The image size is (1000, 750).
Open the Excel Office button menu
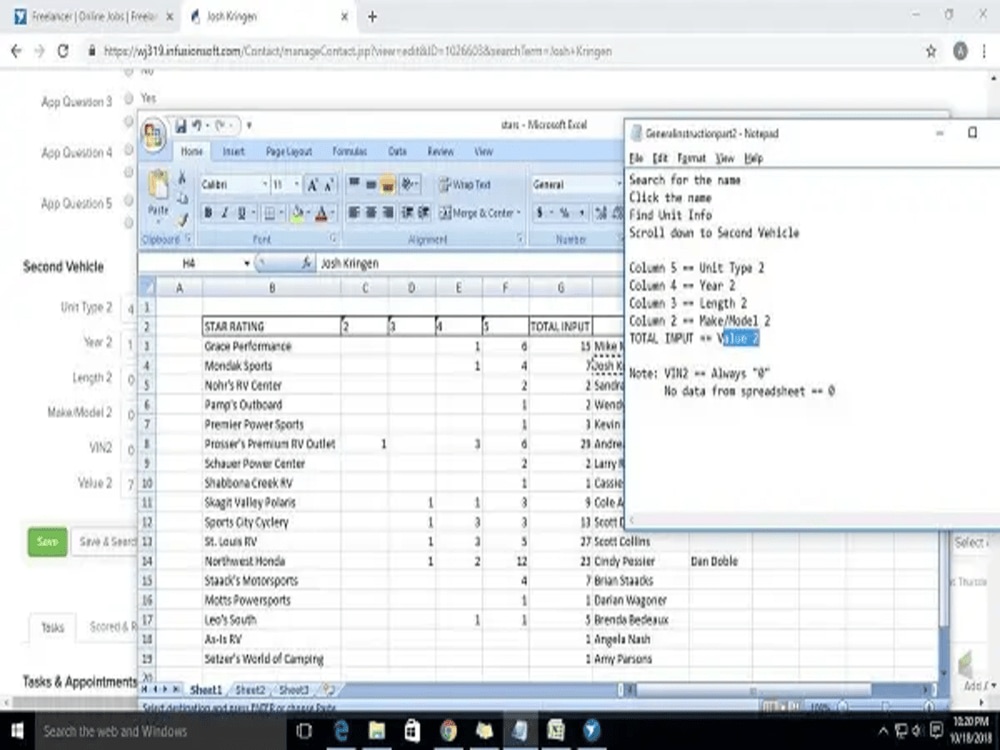pos(154,135)
